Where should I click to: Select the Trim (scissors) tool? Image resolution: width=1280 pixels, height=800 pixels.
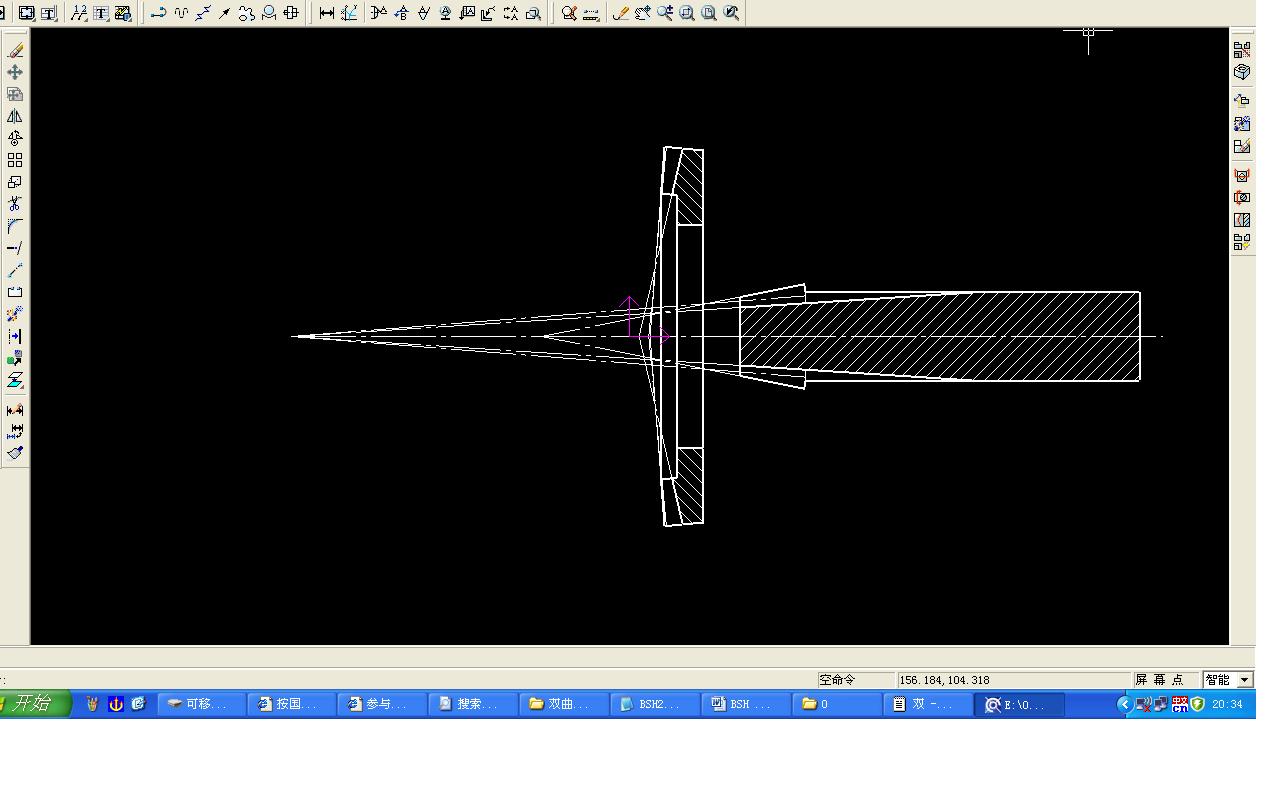pyautogui.click(x=15, y=204)
